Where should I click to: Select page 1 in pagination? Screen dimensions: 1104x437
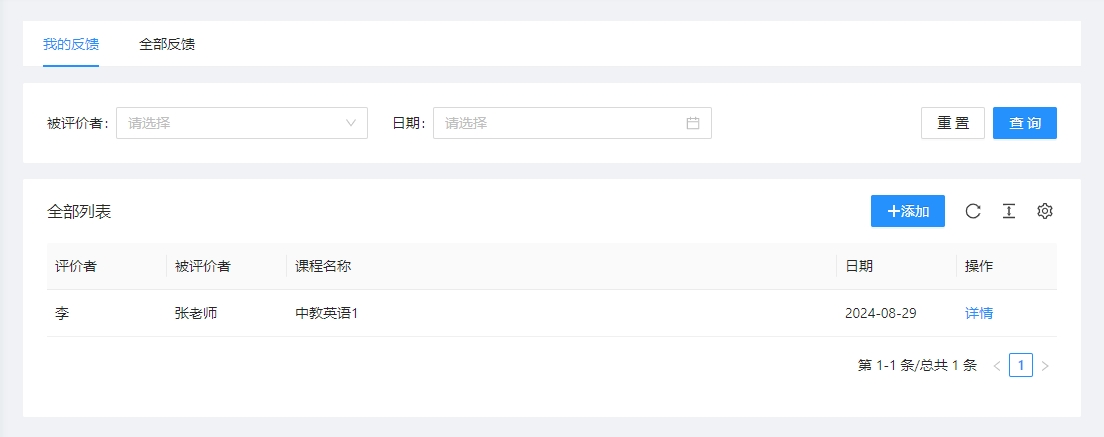[x=1021, y=365]
